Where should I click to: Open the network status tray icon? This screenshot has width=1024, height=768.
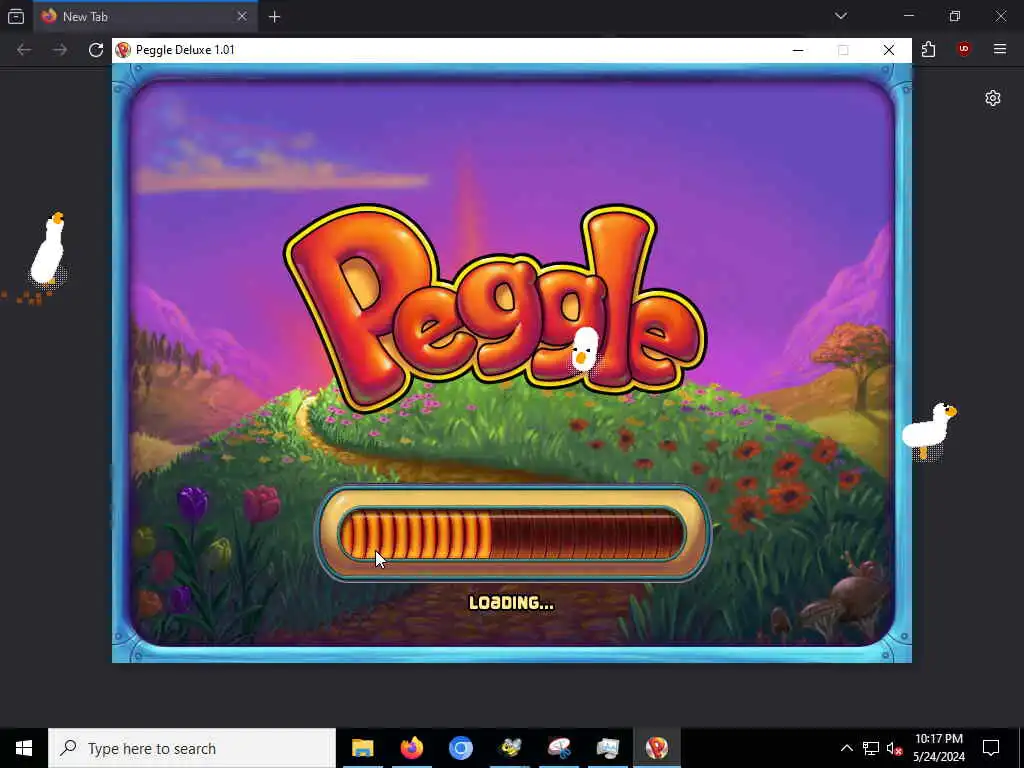(871, 748)
